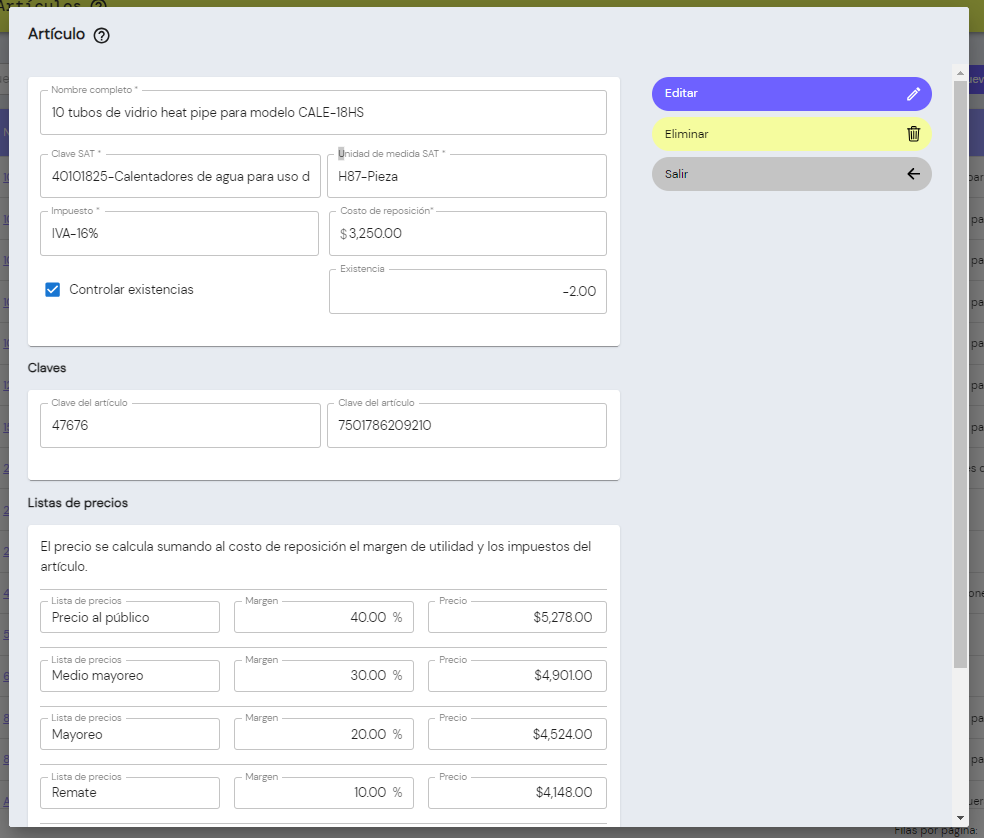Click the Nombre completo text field
The width and height of the screenshot is (984, 838).
coord(323,113)
